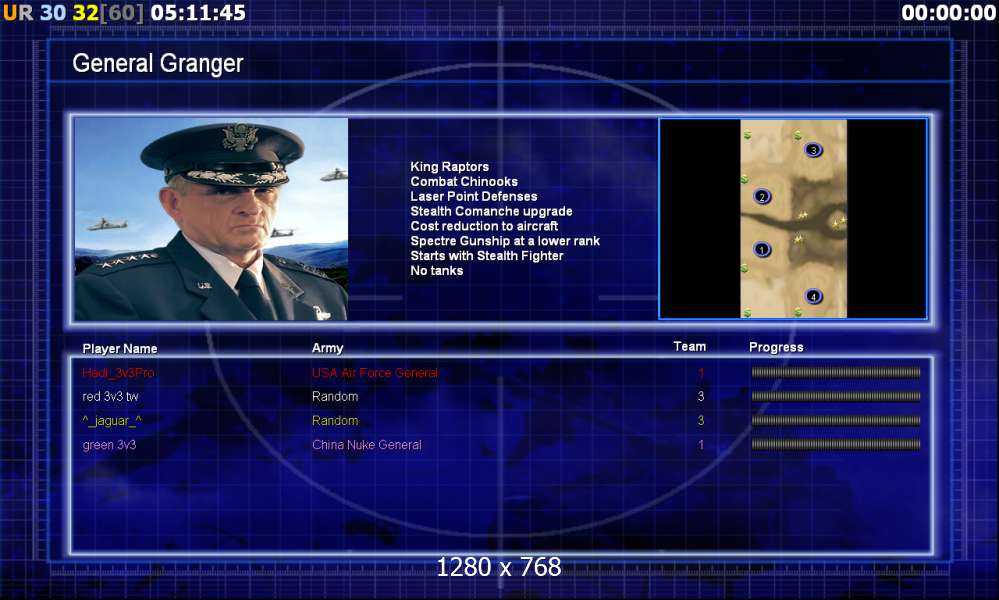Select player red 3v3 tw
This screenshot has height=600, width=999.
click(x=110, y=396)
